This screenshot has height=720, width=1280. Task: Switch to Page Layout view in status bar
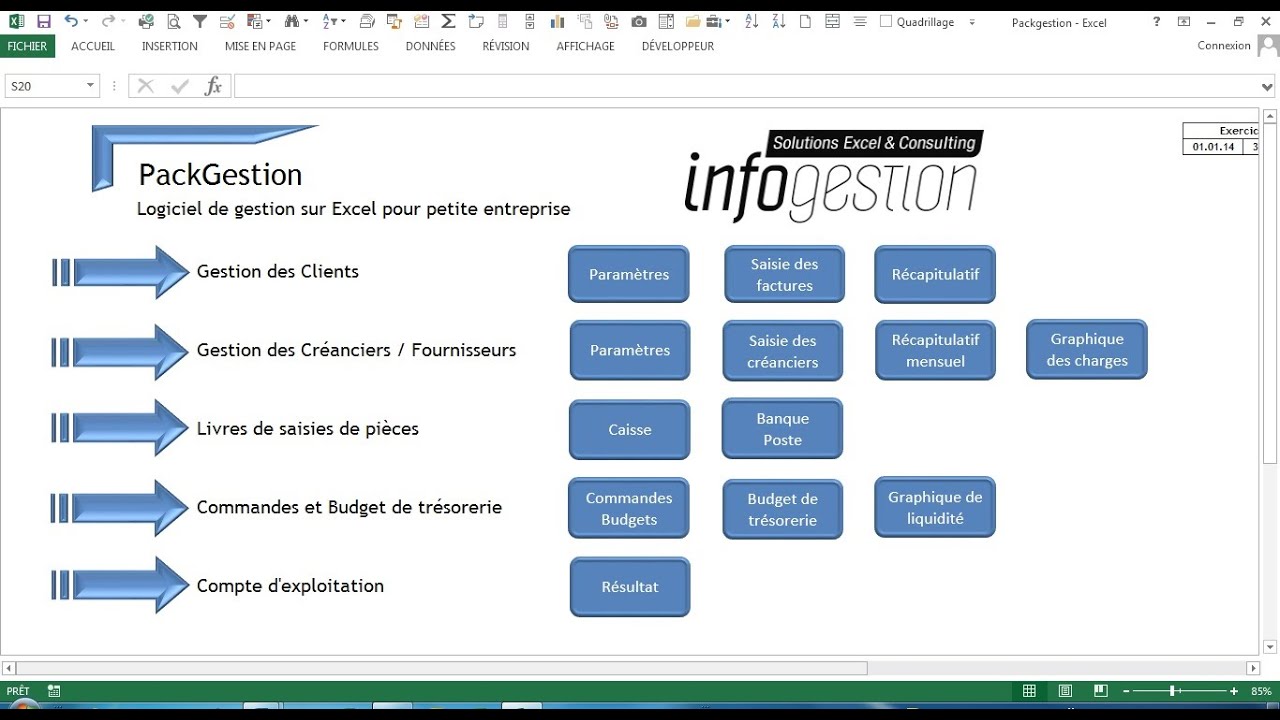1065,691
